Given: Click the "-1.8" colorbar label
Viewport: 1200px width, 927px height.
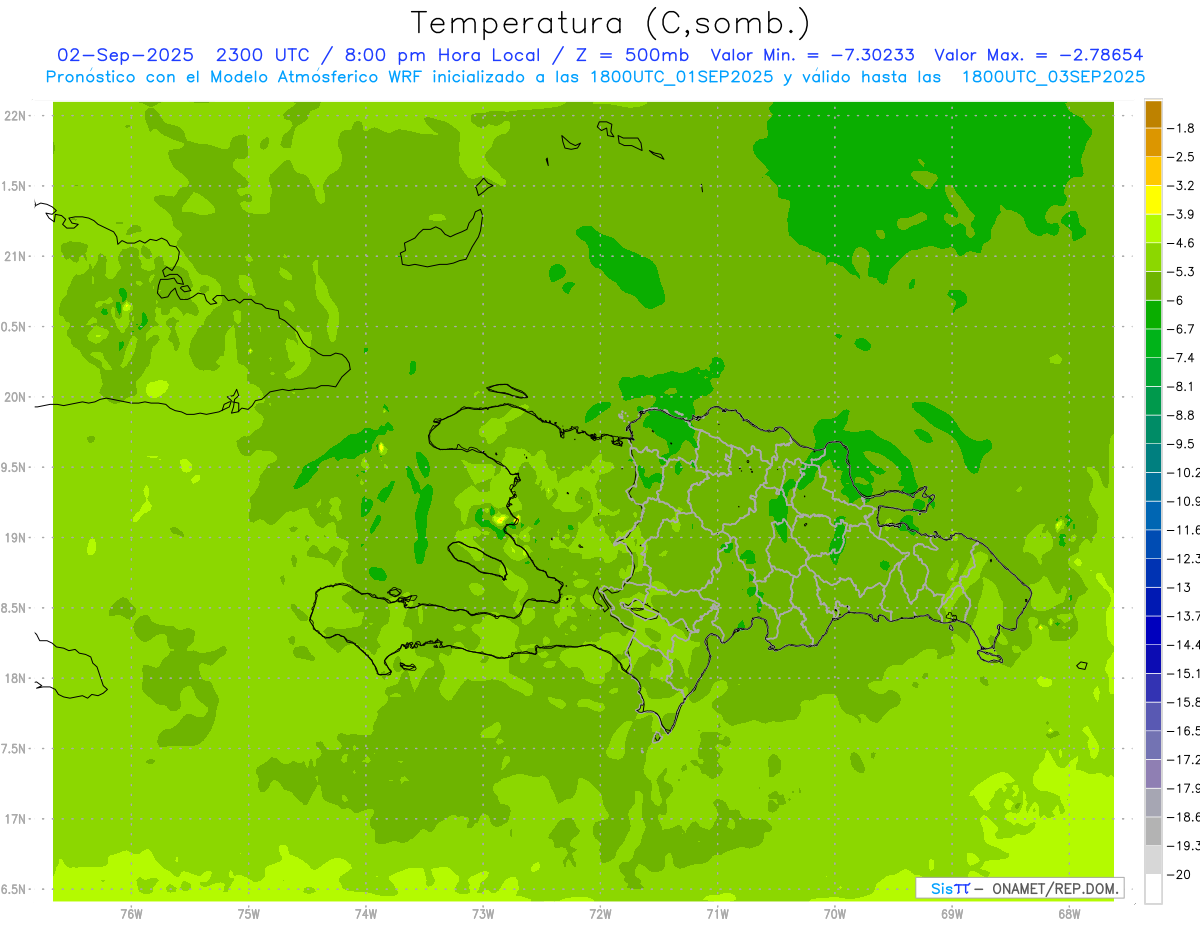Looking at the screenshot, I should [x=1181, y=128].
